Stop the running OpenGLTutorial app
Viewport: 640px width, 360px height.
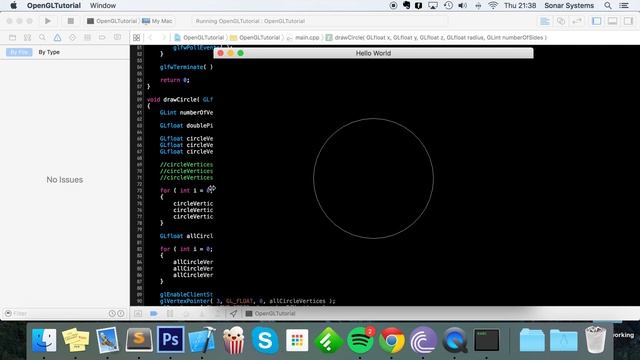71,21
